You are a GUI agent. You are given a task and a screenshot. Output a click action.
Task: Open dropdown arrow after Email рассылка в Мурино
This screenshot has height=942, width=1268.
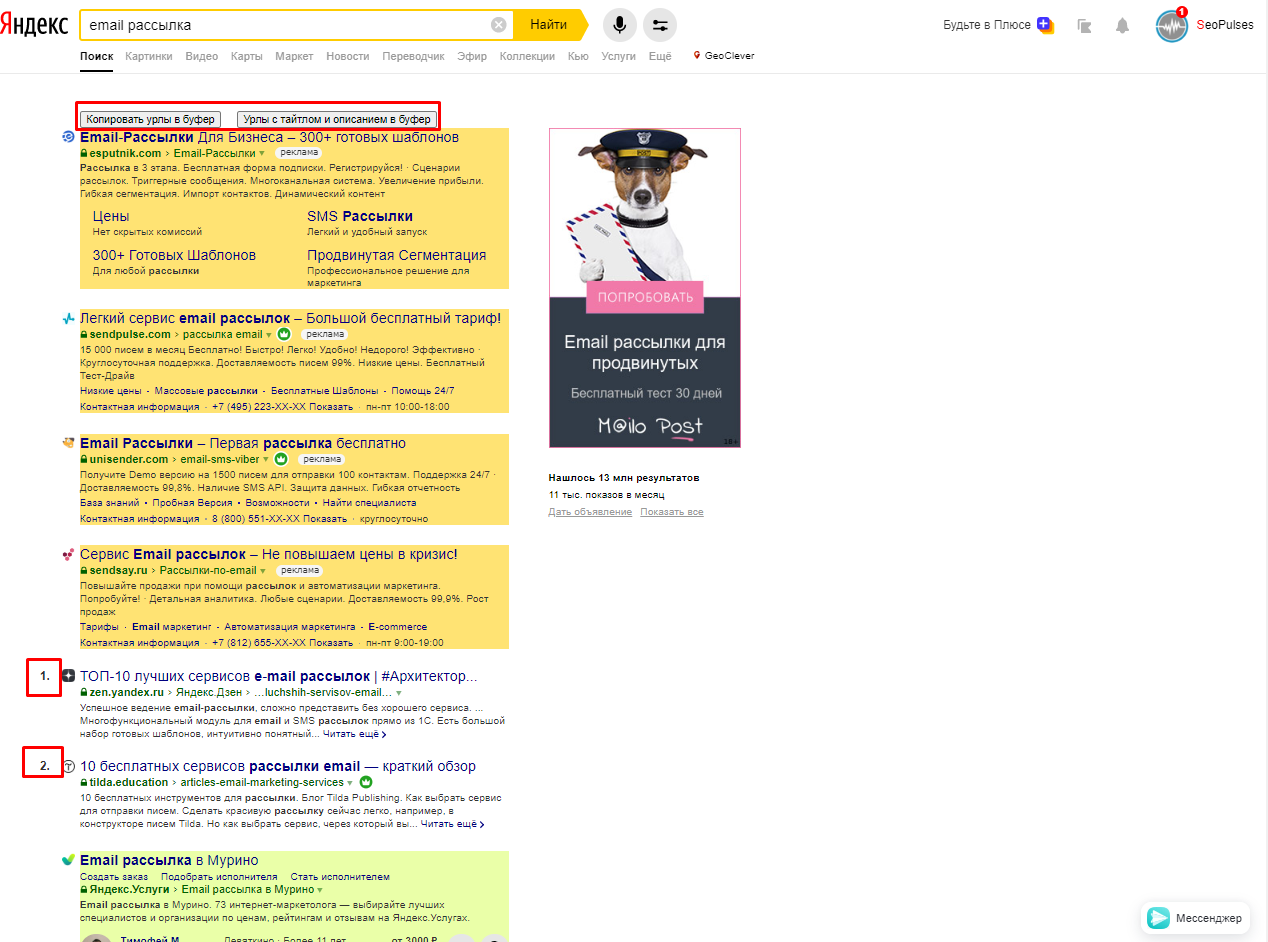click(320, 890)
